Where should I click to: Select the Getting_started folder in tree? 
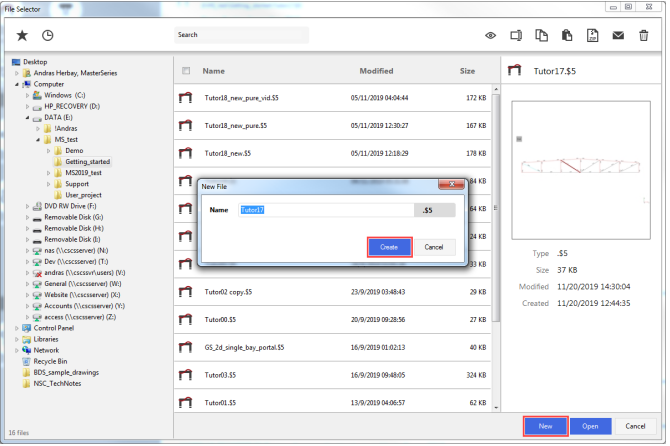[87, 161]
